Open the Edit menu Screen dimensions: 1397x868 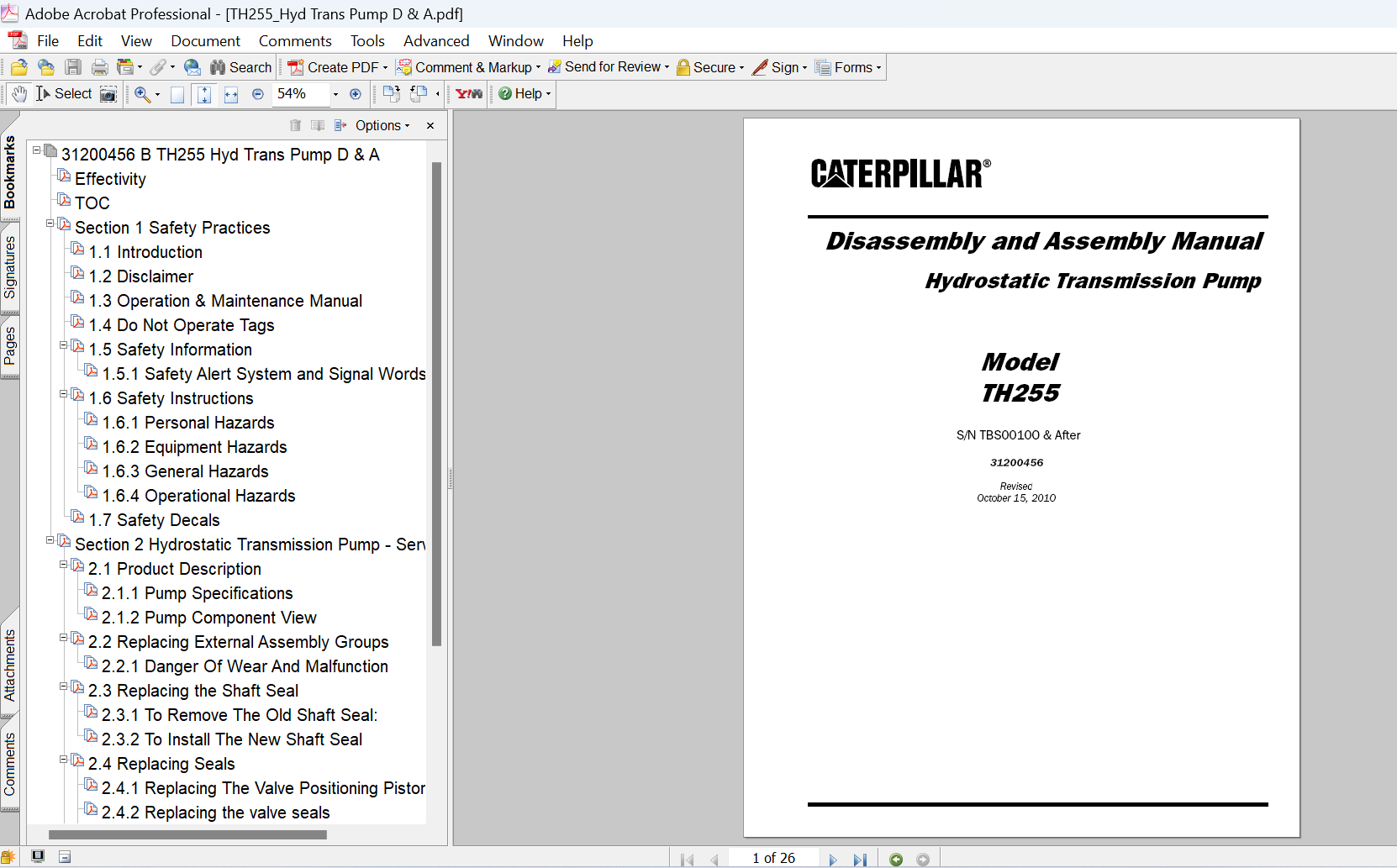click(x=90, y=40)
